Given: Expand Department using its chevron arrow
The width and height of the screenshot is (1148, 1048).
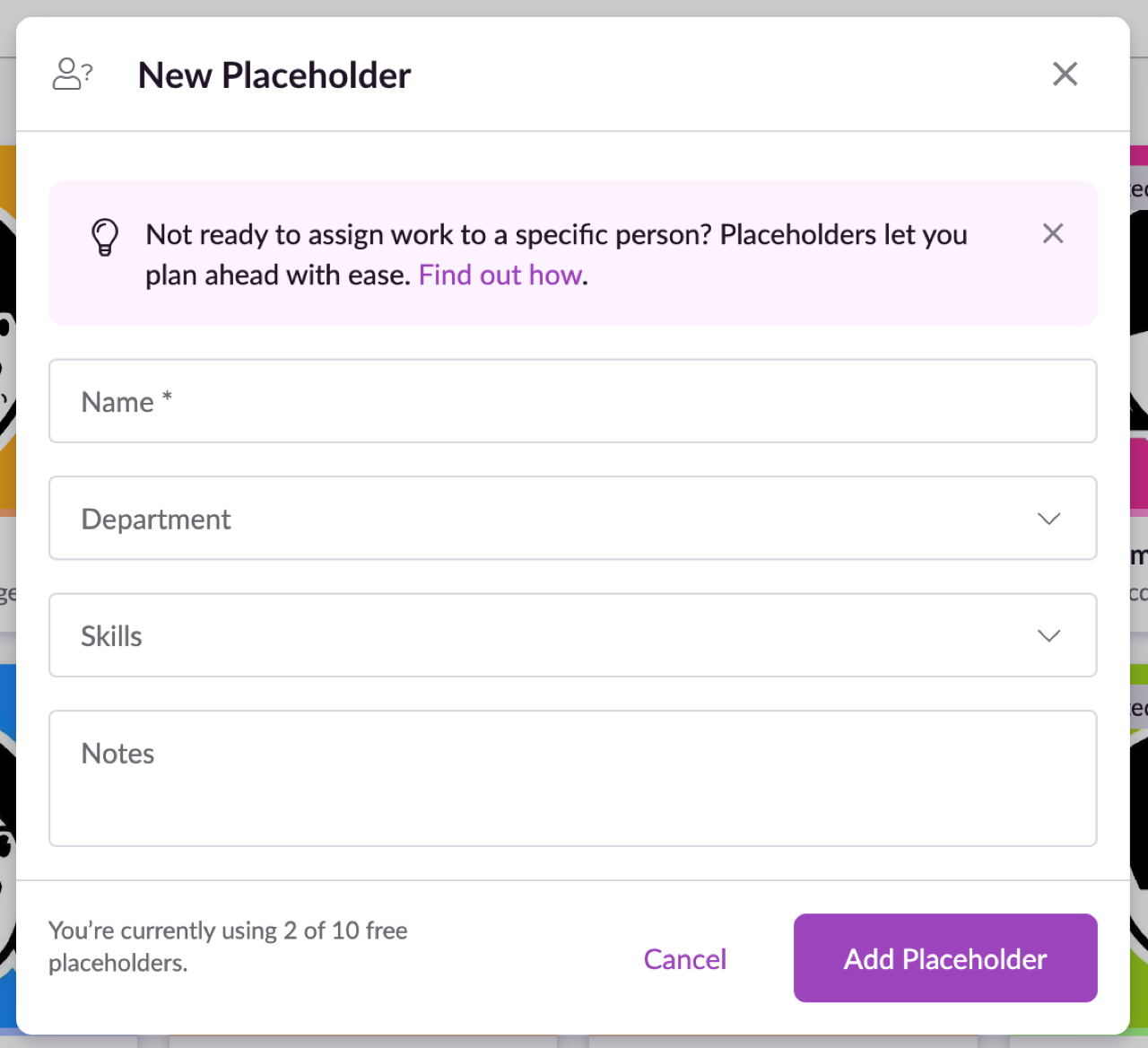Looking at the screenshot, I should click(x=1048, y=519).
